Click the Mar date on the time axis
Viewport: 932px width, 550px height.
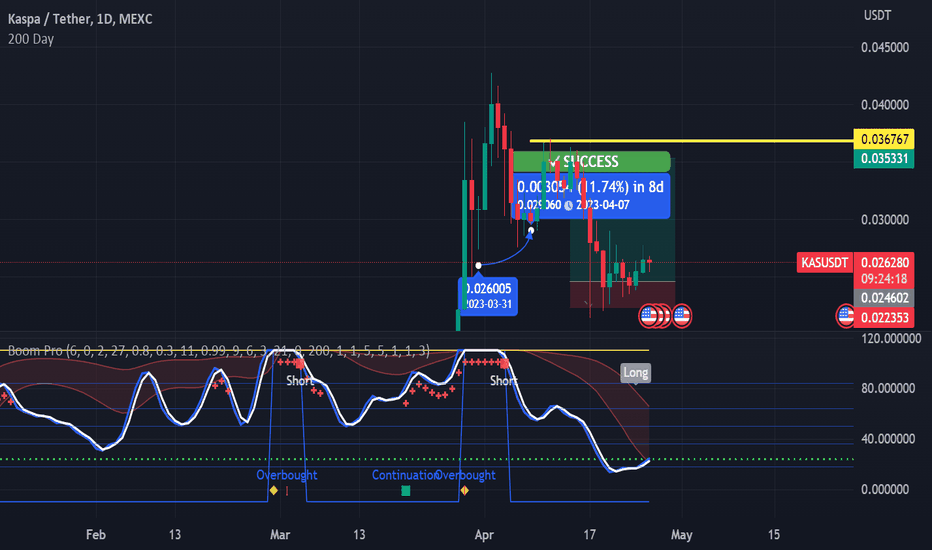pyautogui.click(x=280, y=535)
